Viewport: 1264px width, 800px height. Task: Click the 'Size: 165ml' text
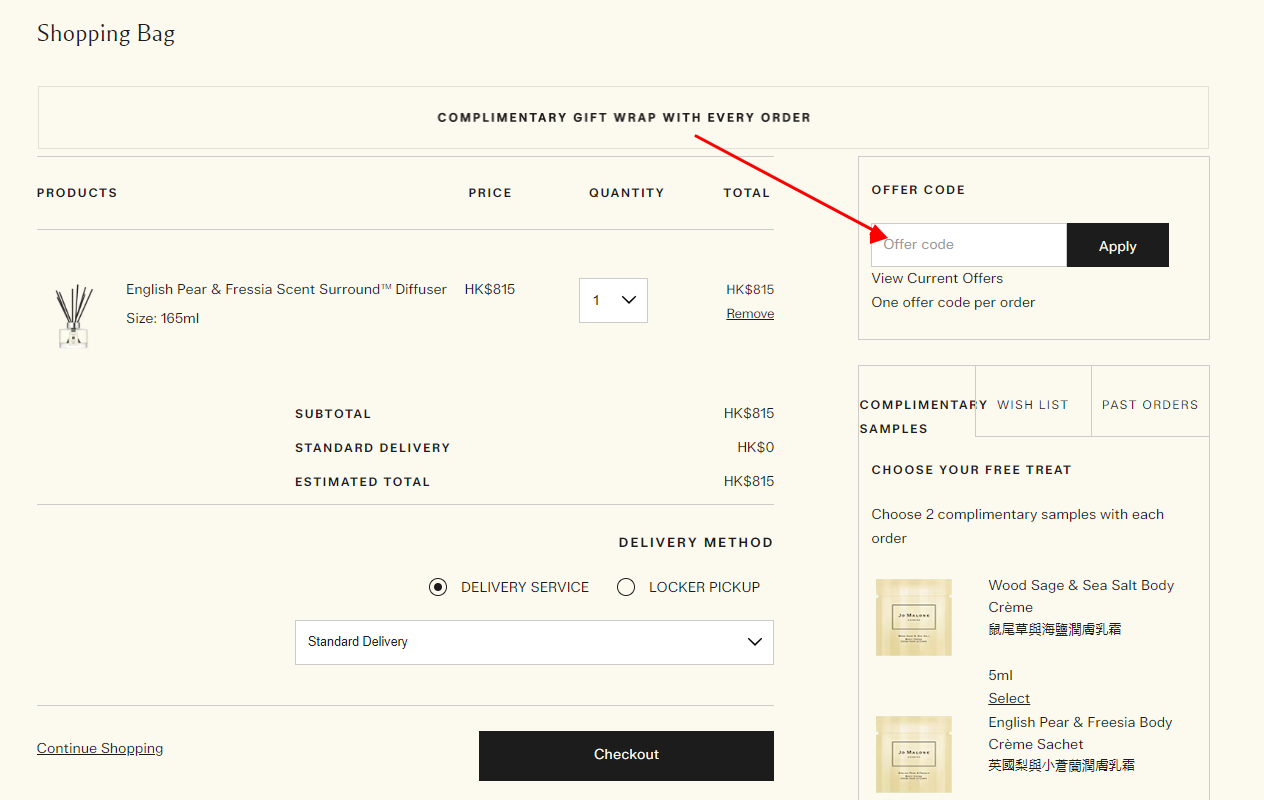coord(163,318)
